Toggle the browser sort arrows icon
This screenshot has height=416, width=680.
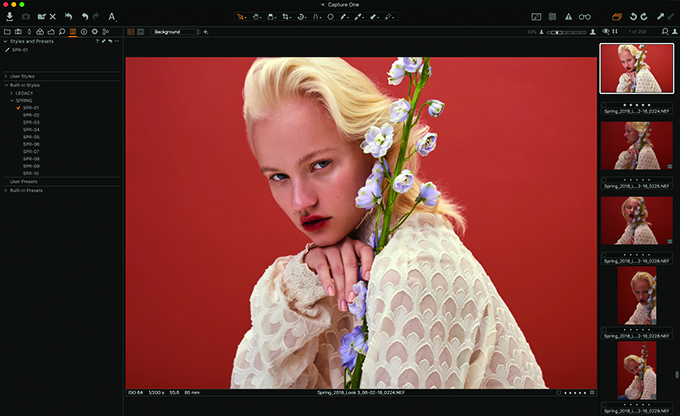pyautogui.click(x=615, y=32)
